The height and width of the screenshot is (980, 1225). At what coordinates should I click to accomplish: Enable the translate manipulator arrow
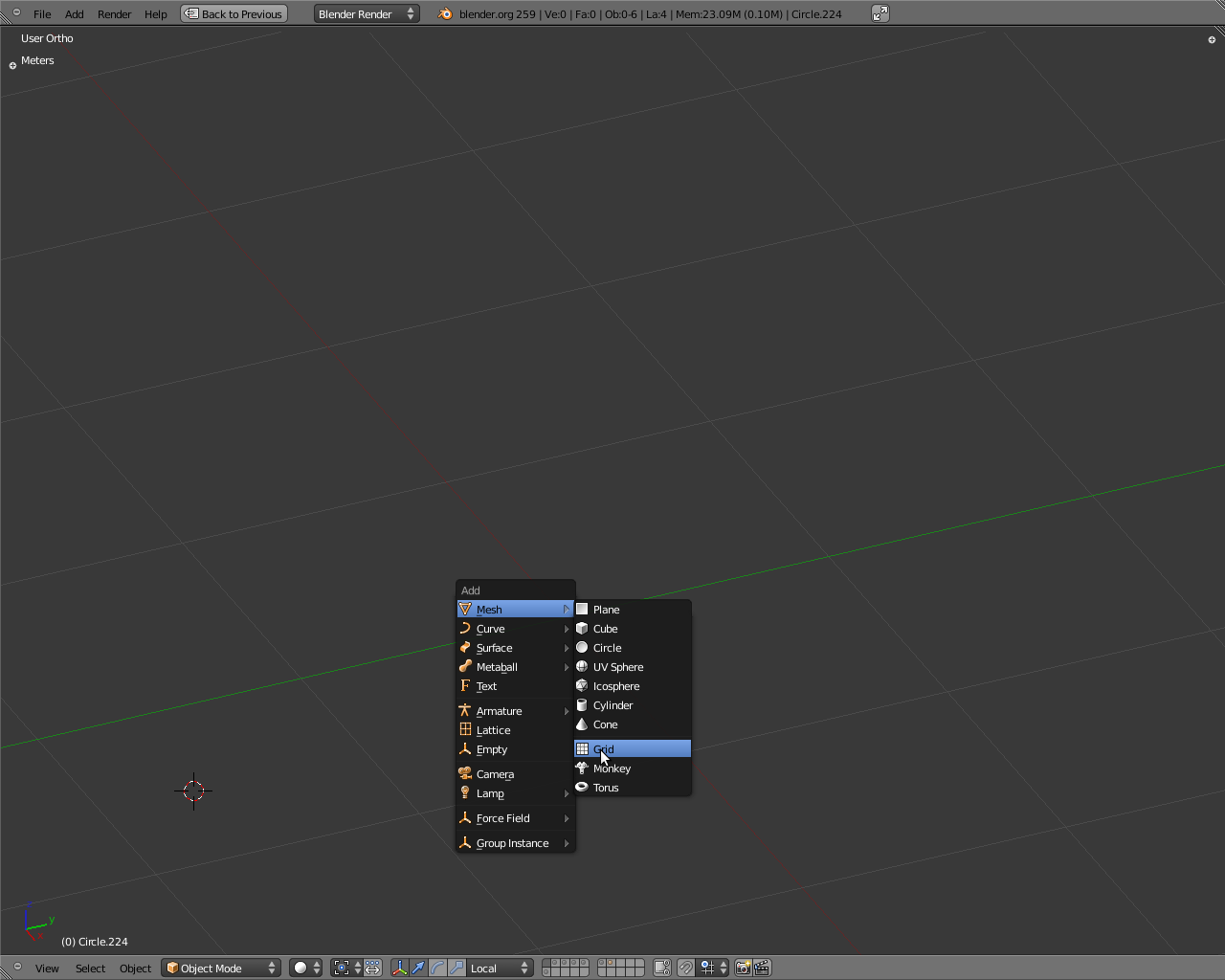tap(419, 969)
